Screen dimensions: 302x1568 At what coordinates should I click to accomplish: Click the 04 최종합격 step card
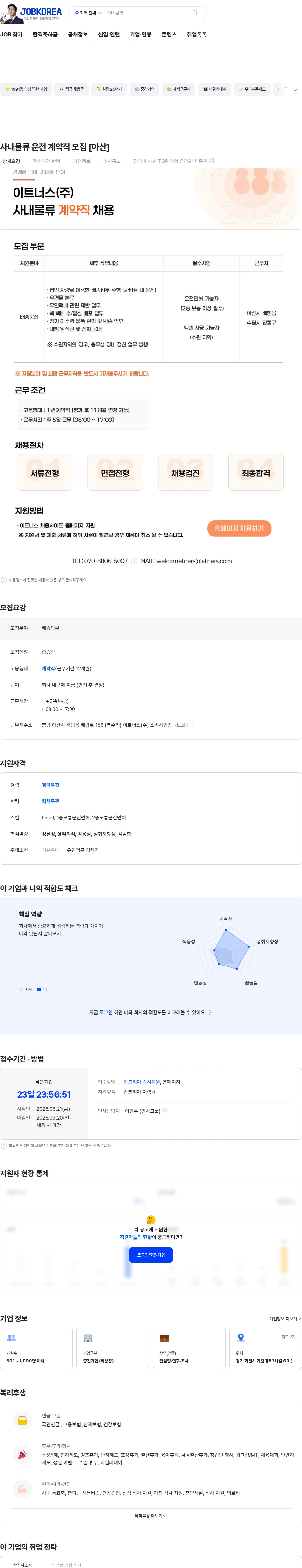tap(256, 472)
